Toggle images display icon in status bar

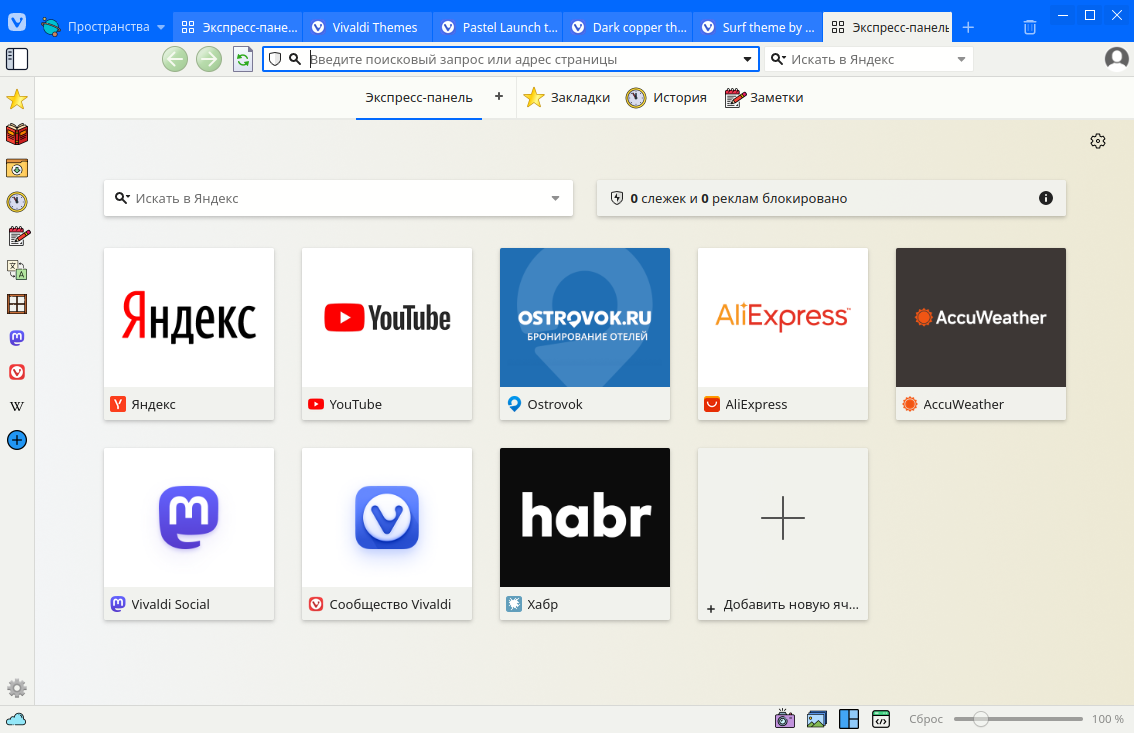coord(817,719)
